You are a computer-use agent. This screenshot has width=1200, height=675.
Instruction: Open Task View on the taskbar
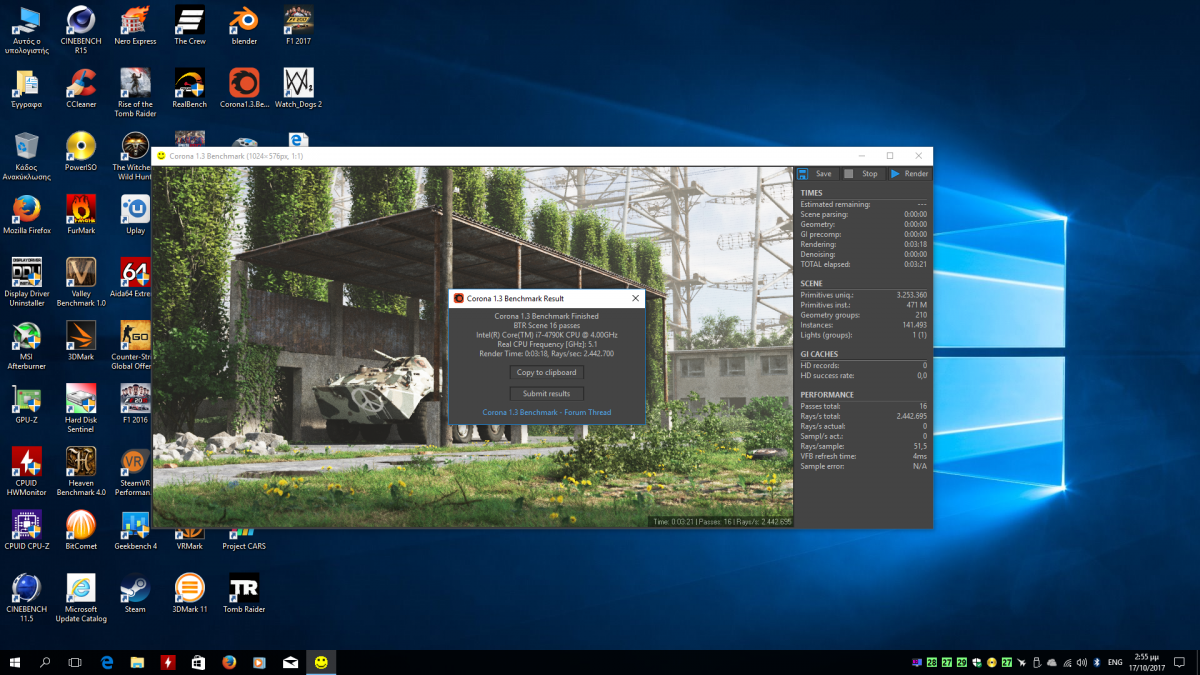(x=75, y=662)
